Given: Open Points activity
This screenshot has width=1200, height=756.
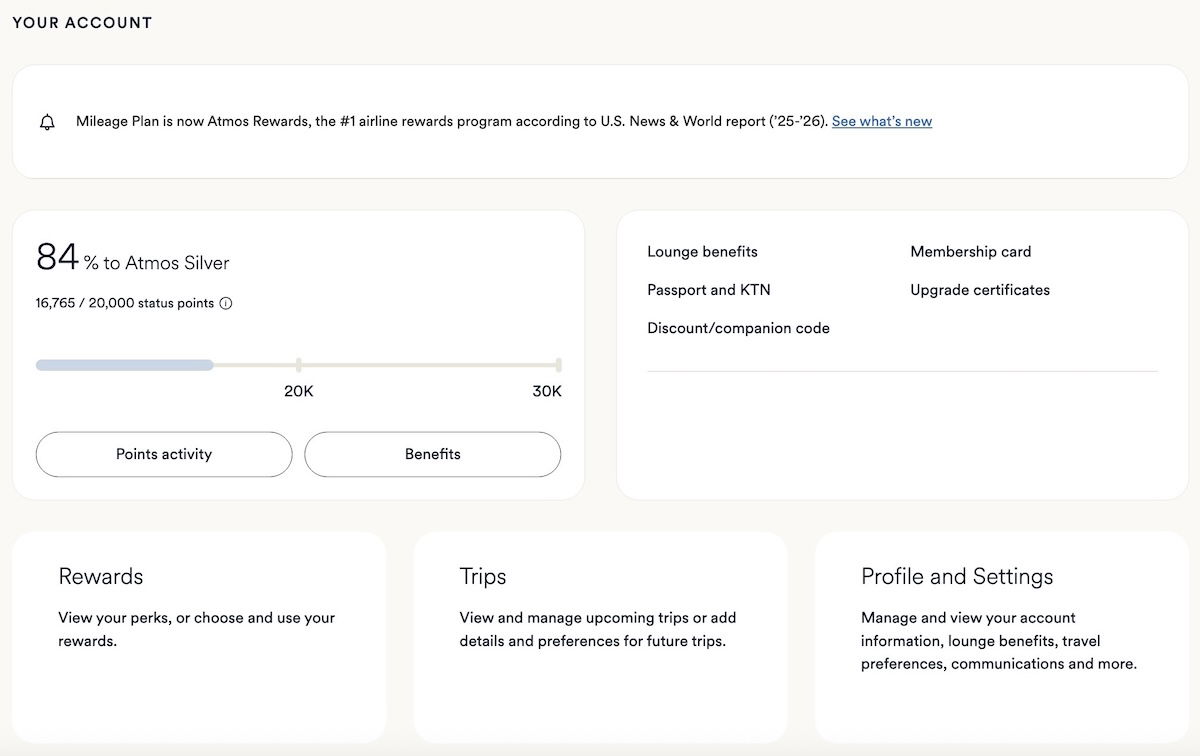Looking at the screenshot, I should pyautogui.click(x=164, y=454).
